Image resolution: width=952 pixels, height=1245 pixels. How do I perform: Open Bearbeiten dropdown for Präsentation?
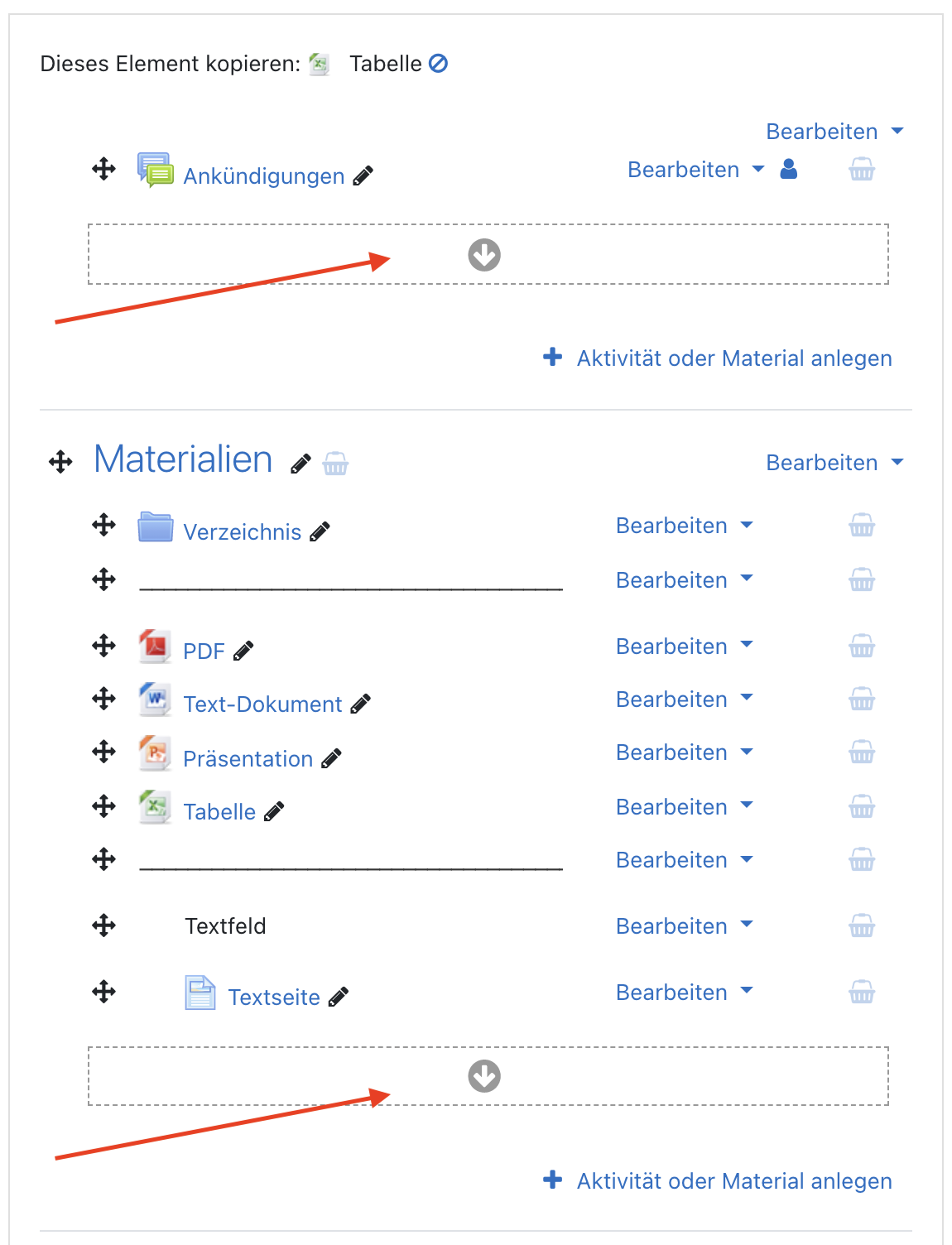pos(685,752)
